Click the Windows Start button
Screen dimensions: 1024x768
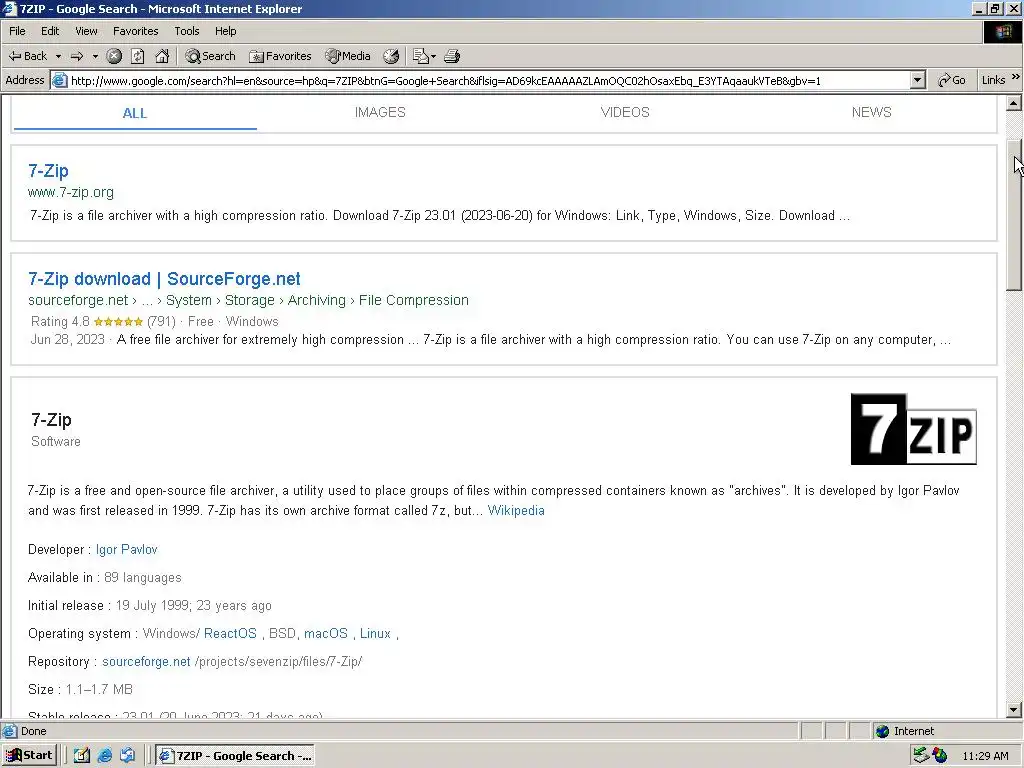click(30, 756)
